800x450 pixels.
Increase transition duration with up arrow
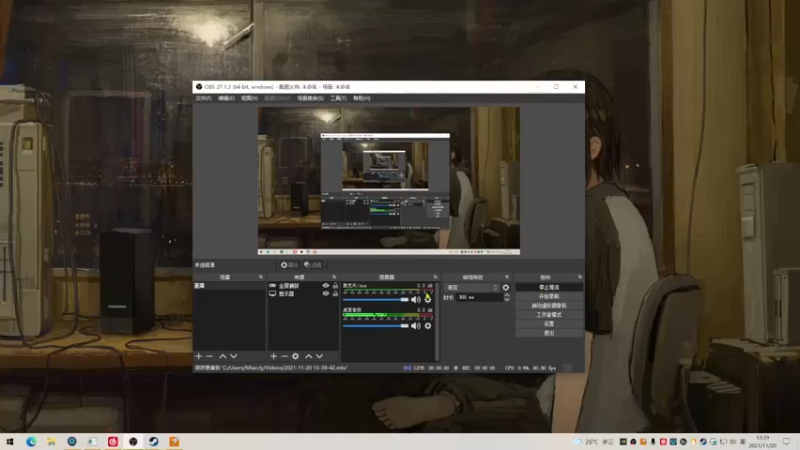(x=507, y=295)
